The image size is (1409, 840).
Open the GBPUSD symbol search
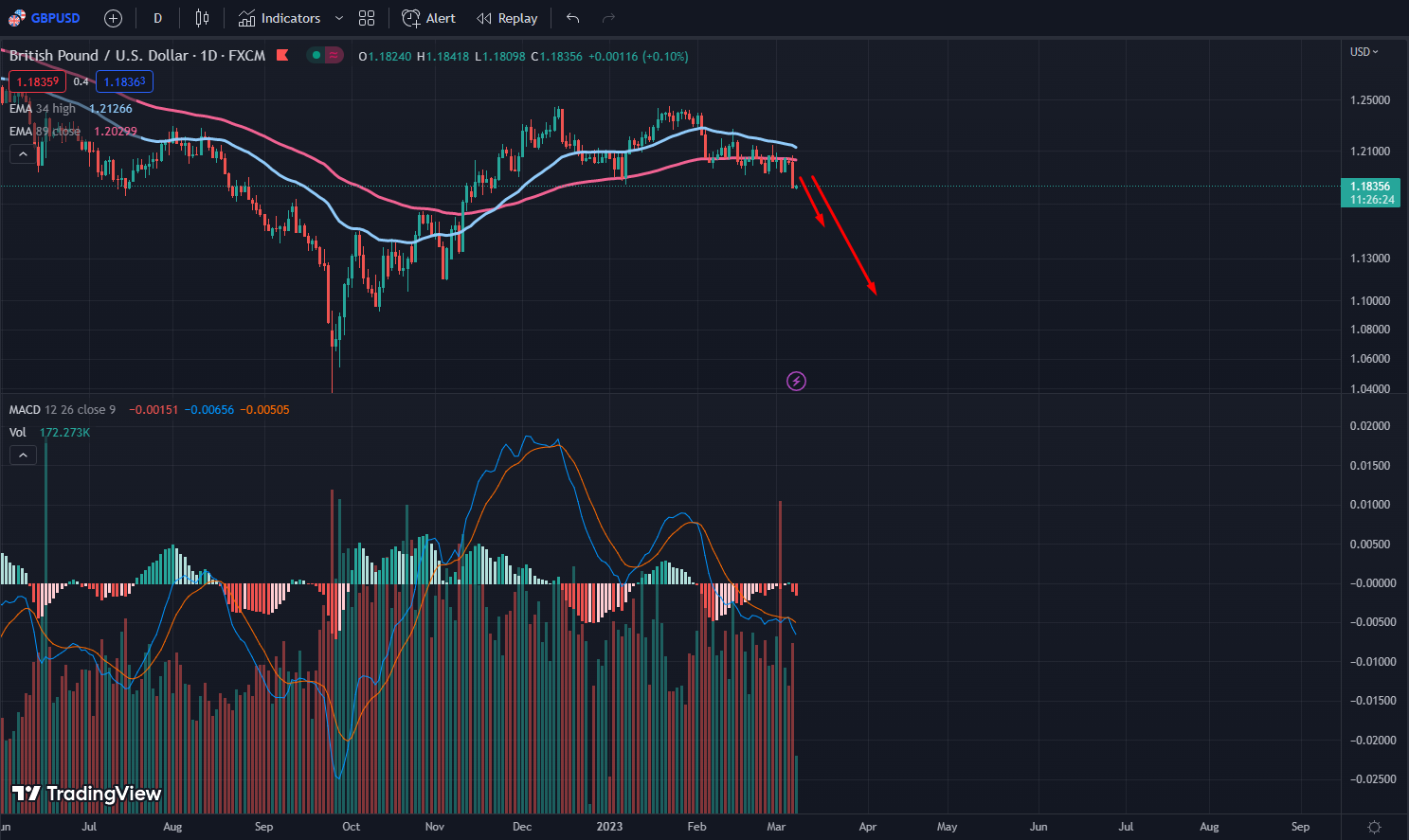click(45, 18)
